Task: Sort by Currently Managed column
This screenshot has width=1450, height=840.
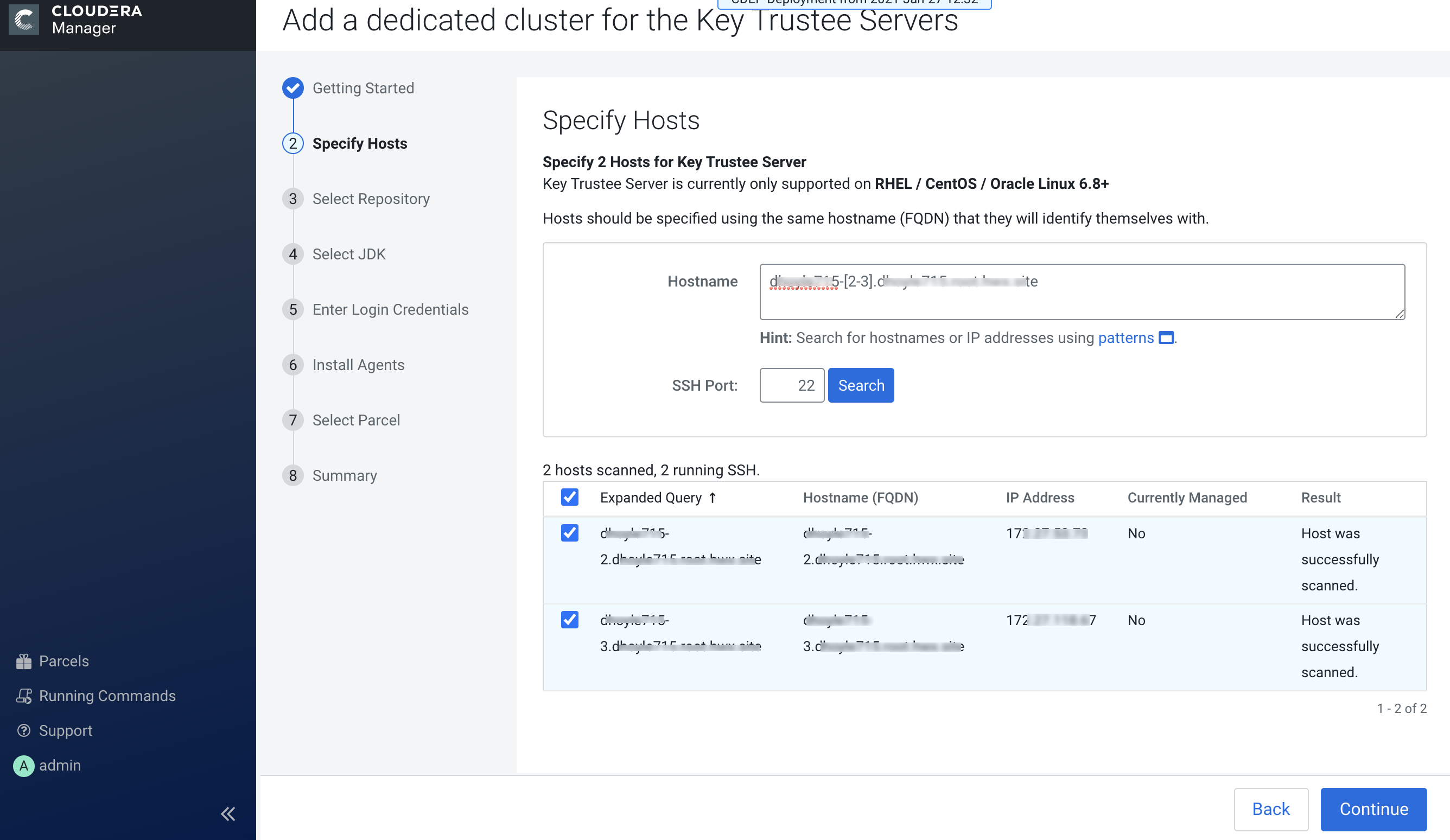Action: tap(1187, 498)
